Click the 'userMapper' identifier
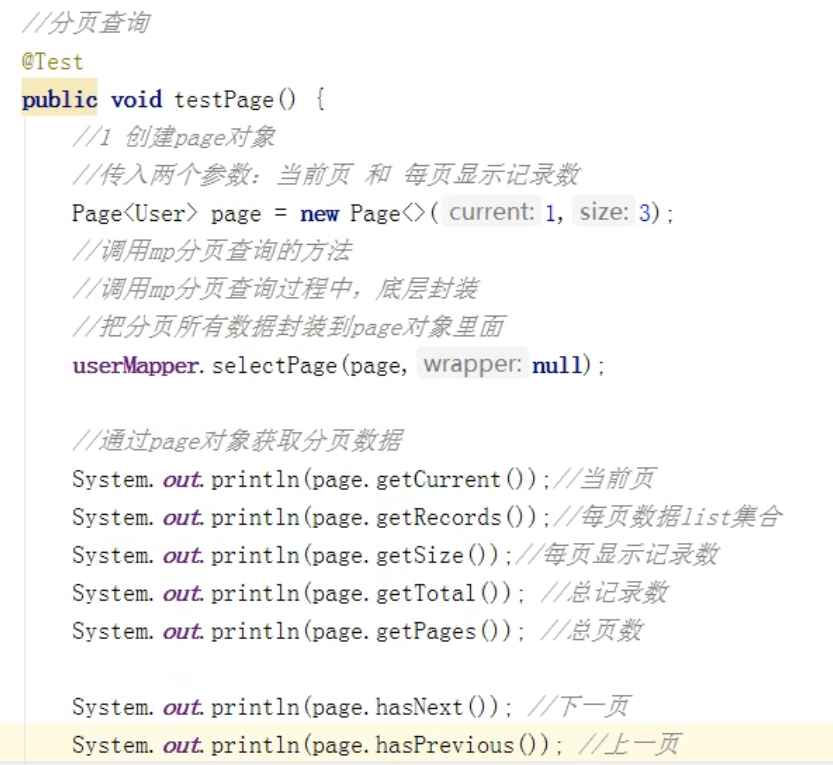The height and width of the screenshot is (765, 833). (136, 366)
